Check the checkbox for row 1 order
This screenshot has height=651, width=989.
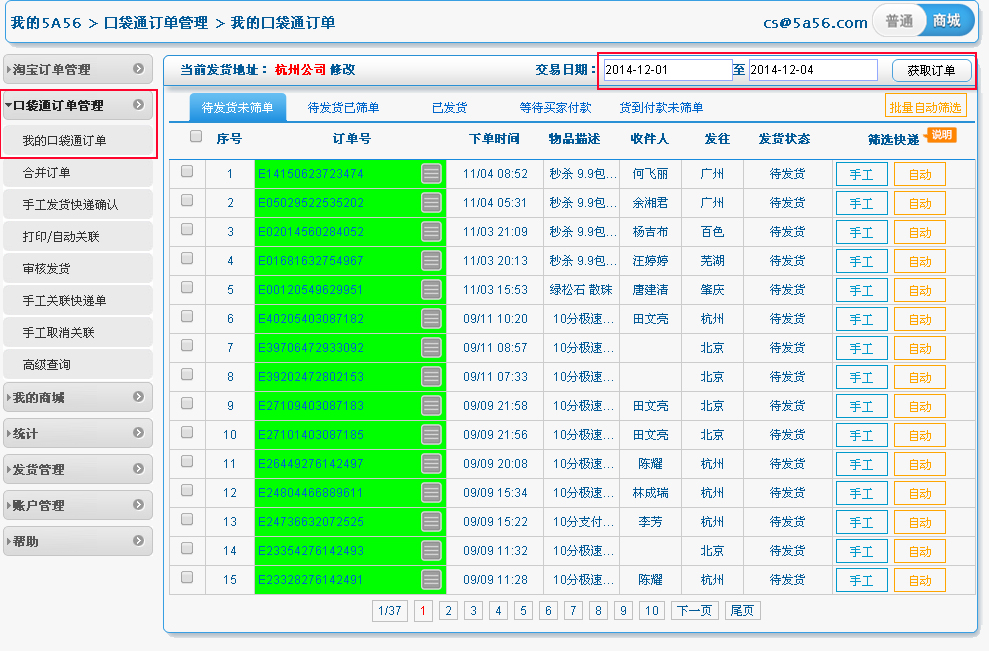point(187,172)
